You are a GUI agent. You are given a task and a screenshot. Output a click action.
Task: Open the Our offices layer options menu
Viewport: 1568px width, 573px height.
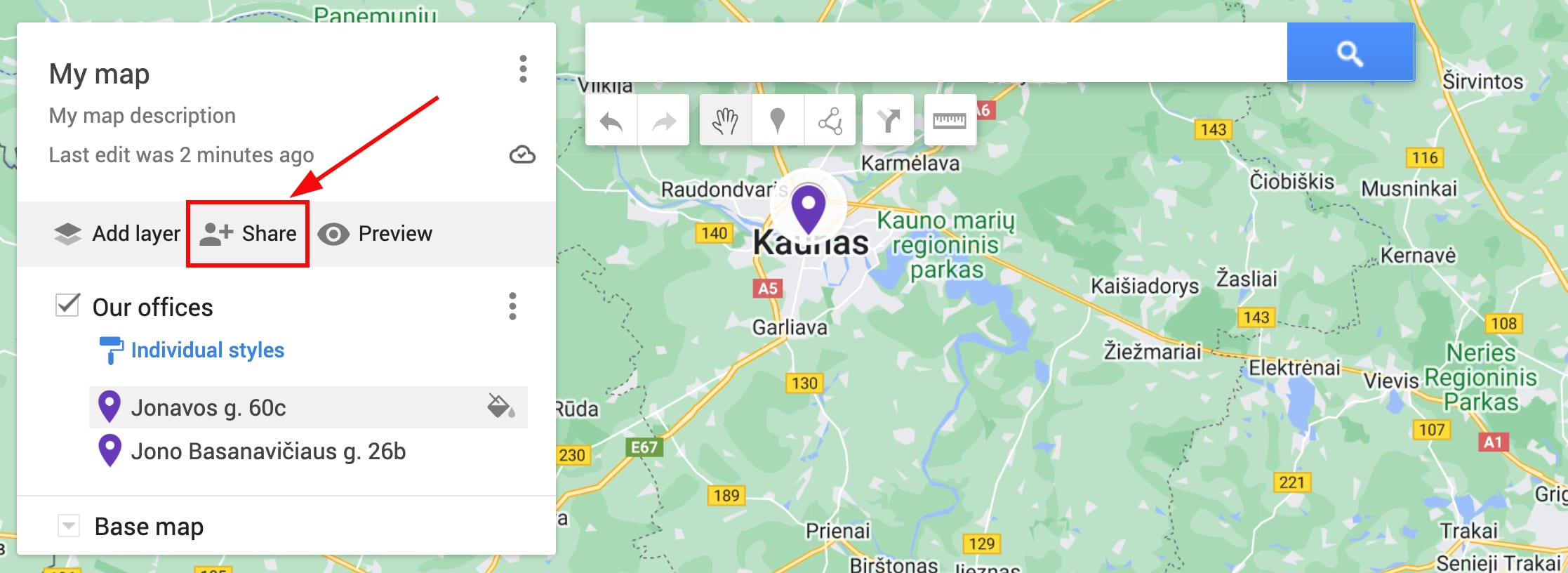click(x=512, y=307)
